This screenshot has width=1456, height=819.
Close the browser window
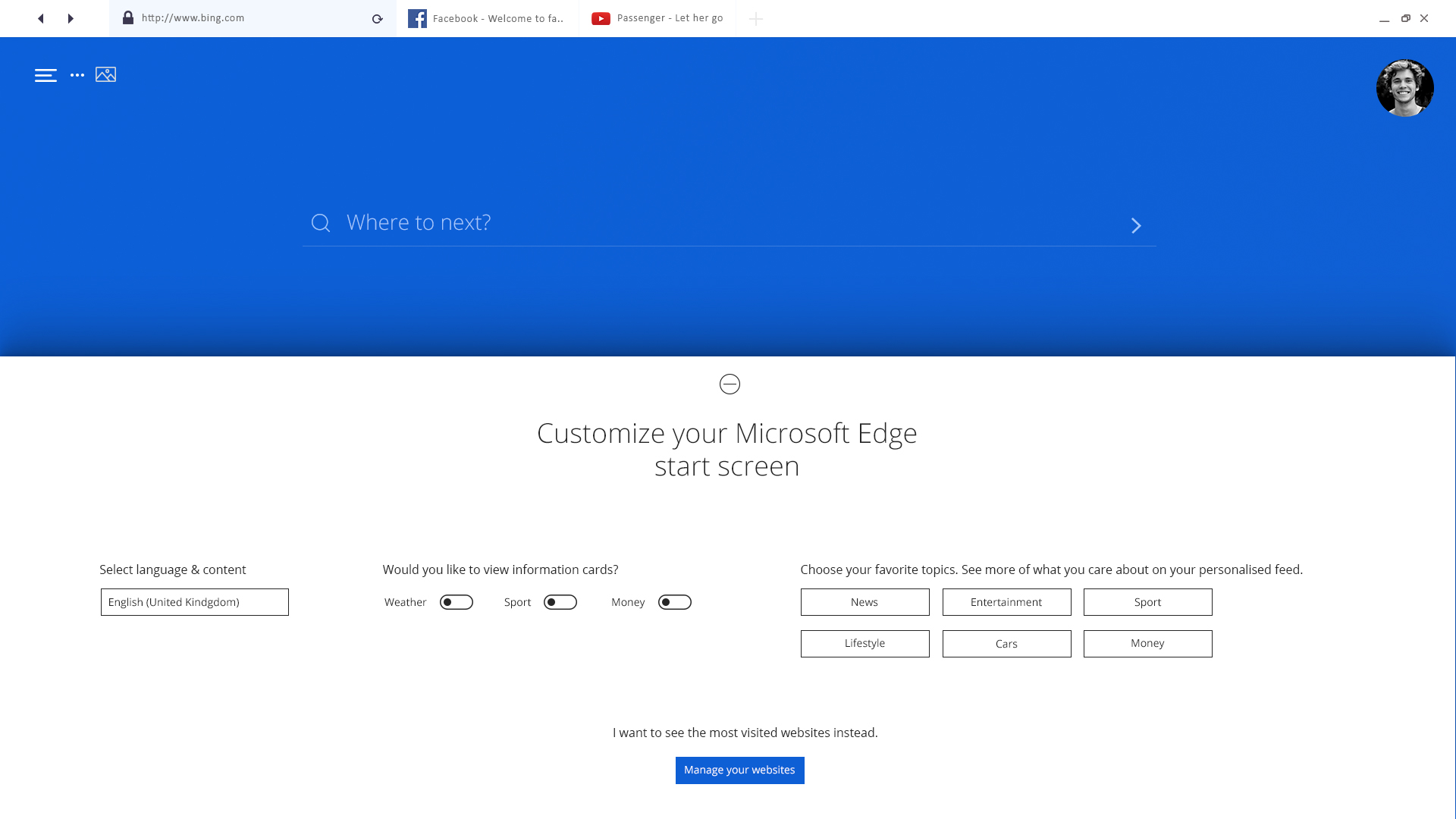pyautogui.click(x=1424, y=18)
